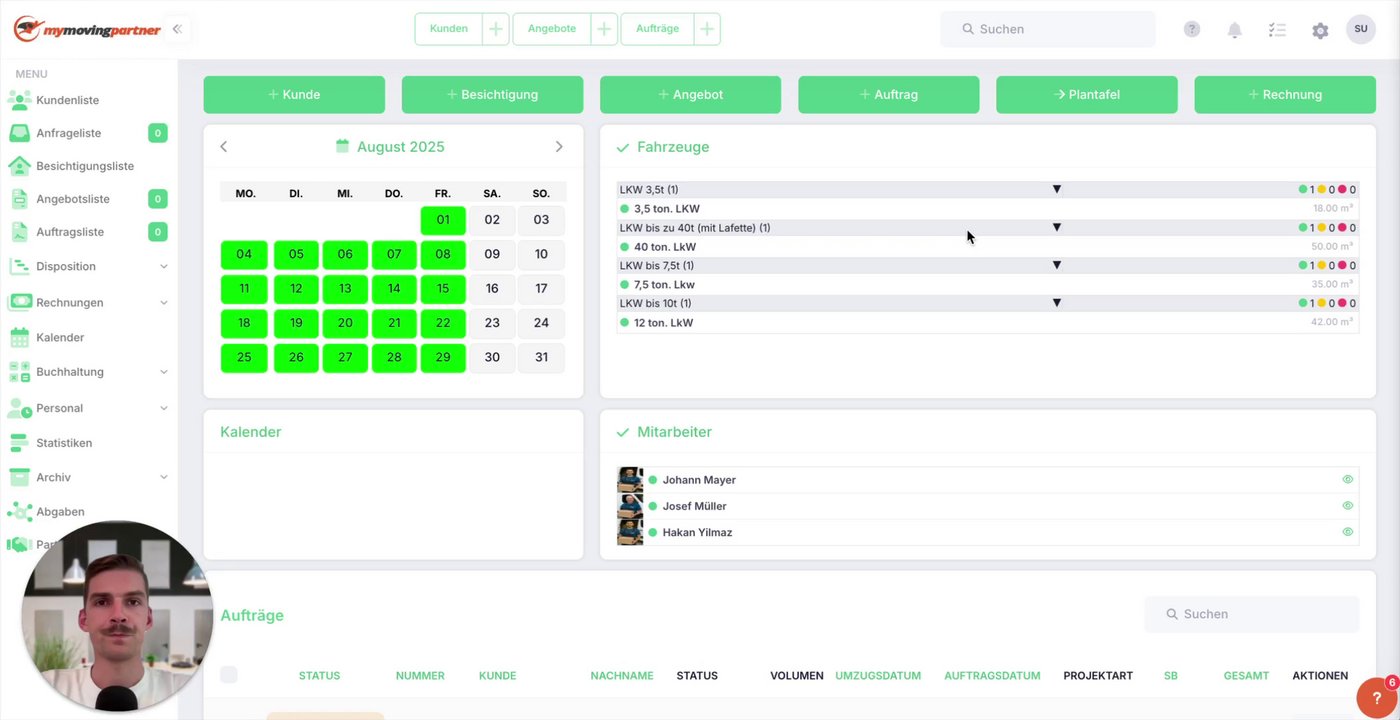Click the Kundenliste sidebar icon
Viewport: 1400px width, 720px height.
19,100
